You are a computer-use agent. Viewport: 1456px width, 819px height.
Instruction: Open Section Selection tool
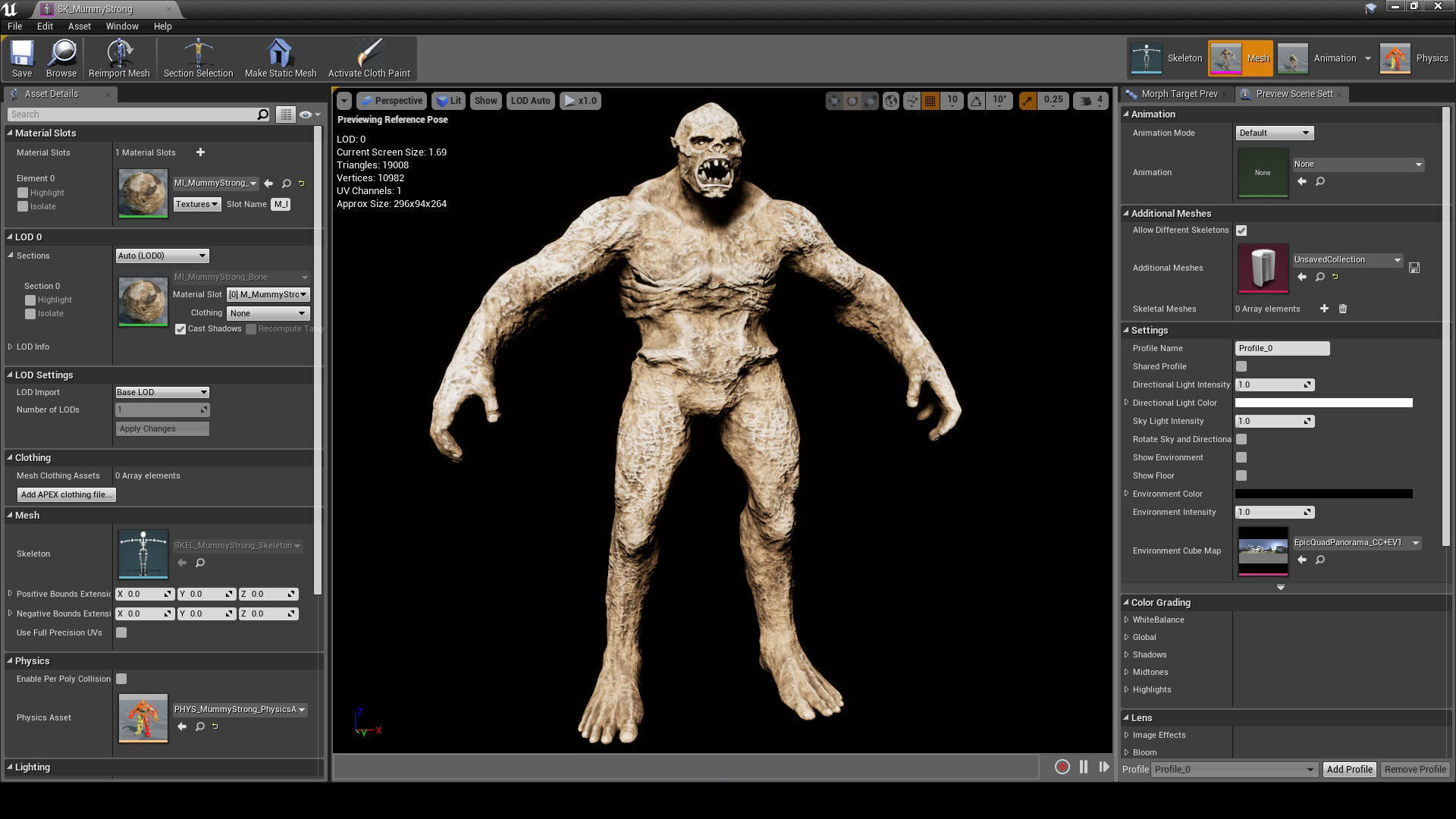pyautogui.click(x=198, y=58)
